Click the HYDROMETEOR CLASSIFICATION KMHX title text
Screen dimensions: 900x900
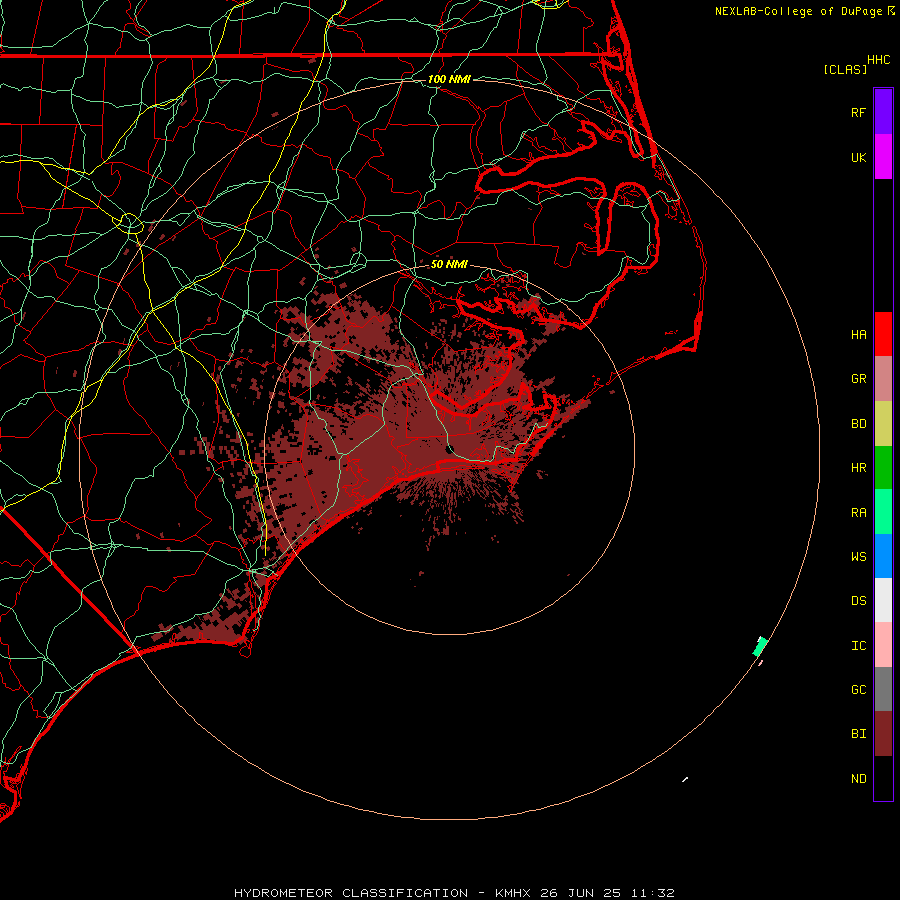click(x=454, y=893)
